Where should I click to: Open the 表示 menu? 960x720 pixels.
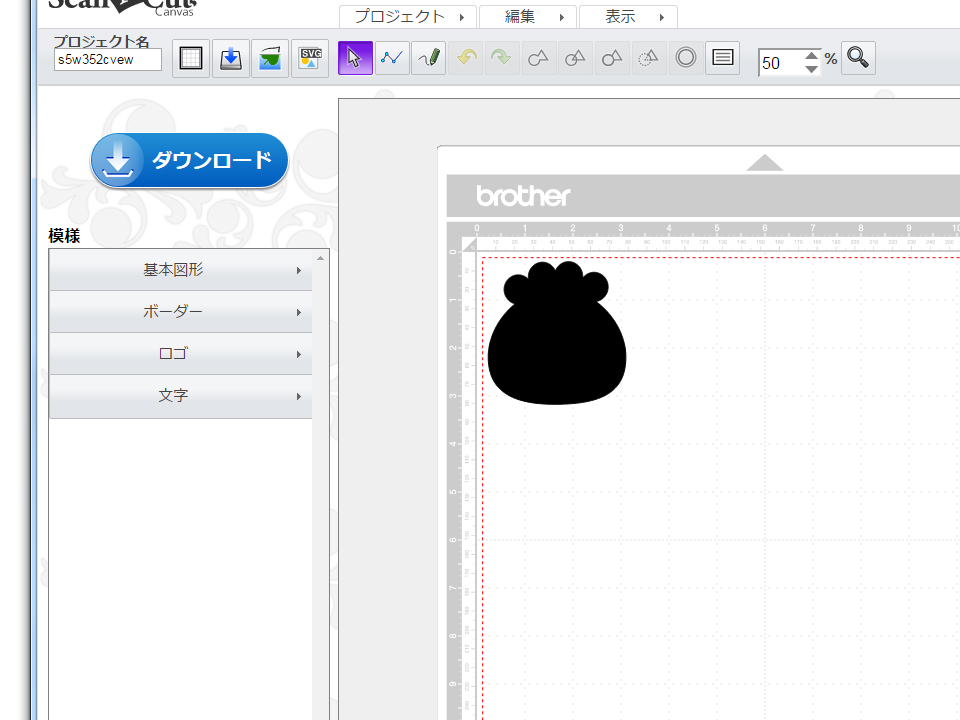[x=628, y=17]
